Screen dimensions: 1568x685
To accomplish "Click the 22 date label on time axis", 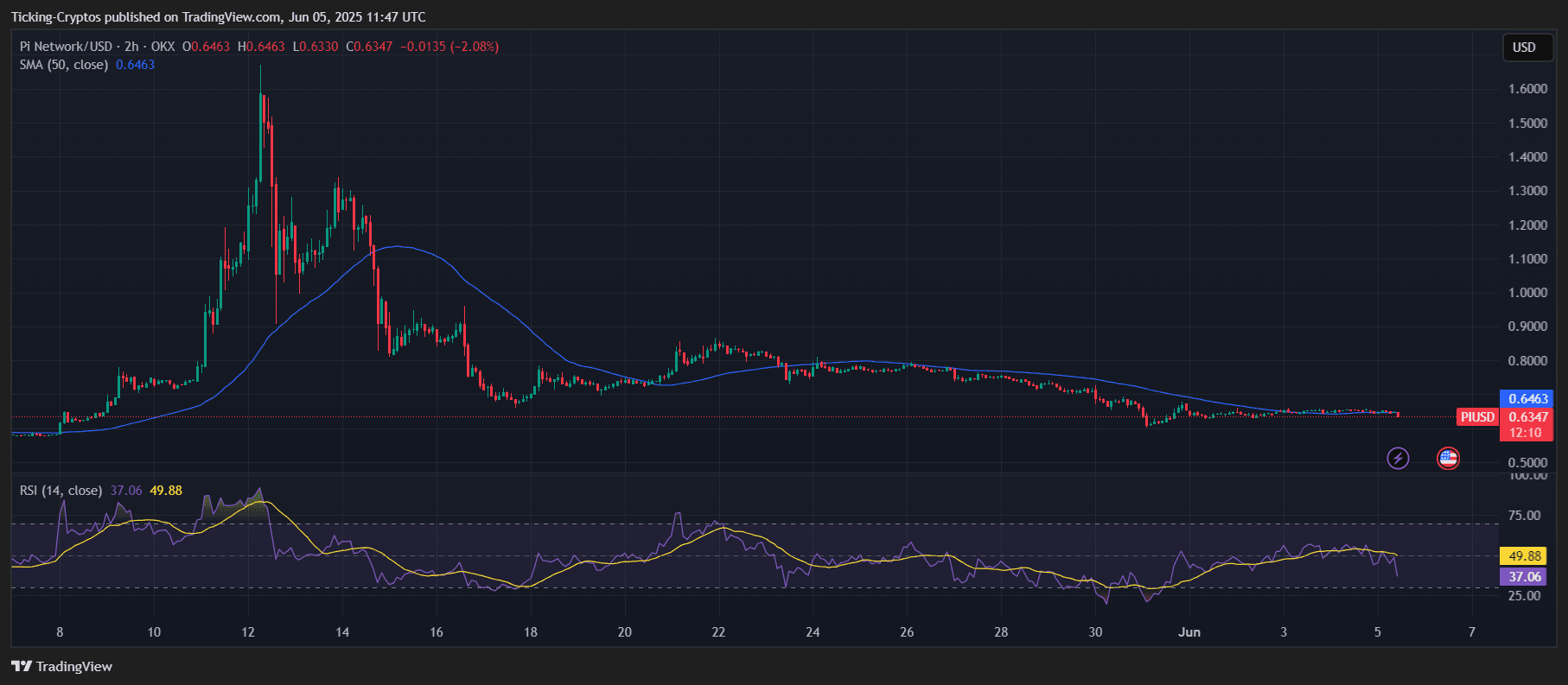I will point(718,632).
